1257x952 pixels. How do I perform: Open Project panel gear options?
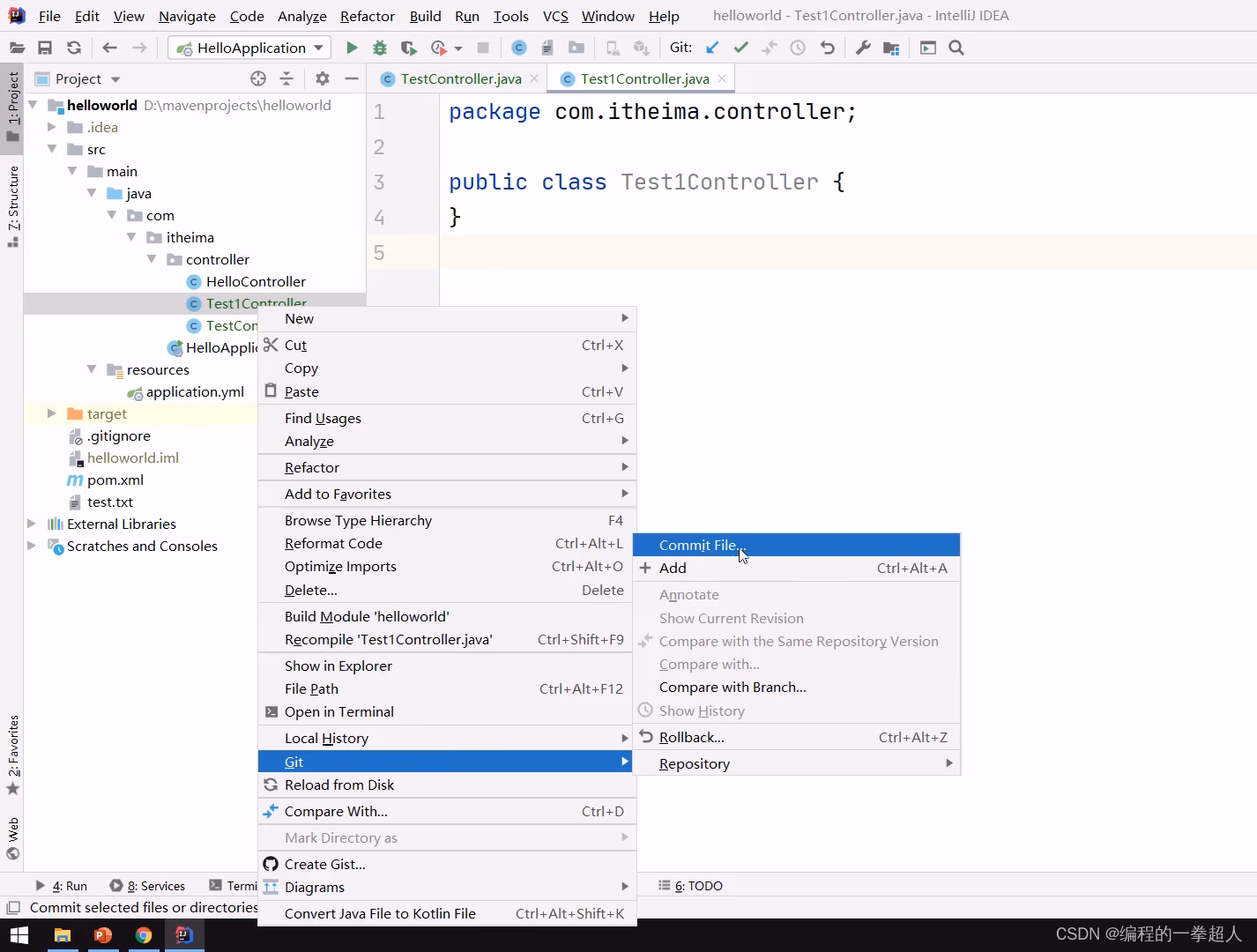tap(323, 78)
